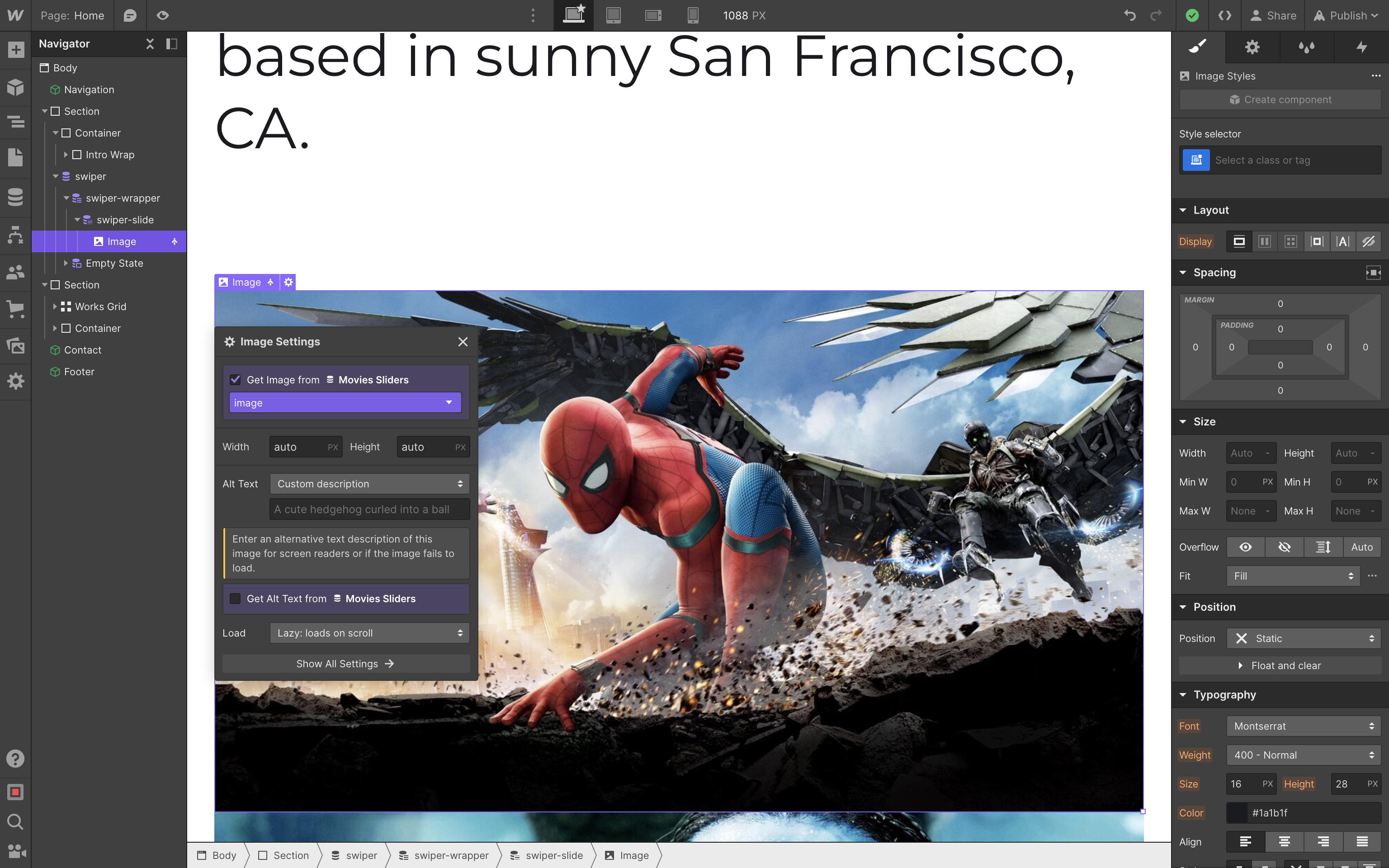Open the Assets panel icon

coord(15,345)
